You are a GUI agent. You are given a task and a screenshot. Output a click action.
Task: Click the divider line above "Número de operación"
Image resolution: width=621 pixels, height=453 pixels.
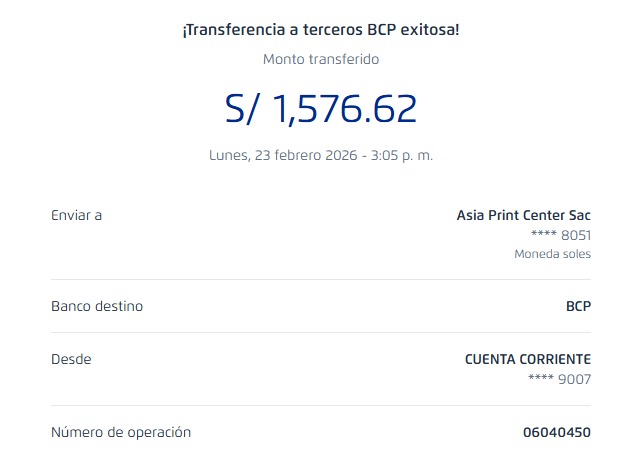point(321,405)
